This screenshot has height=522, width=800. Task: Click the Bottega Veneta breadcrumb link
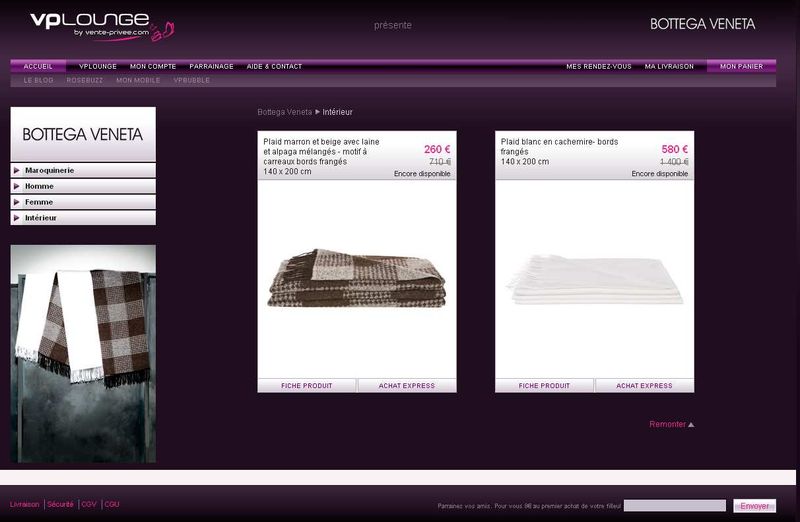(x=285, y=112)
